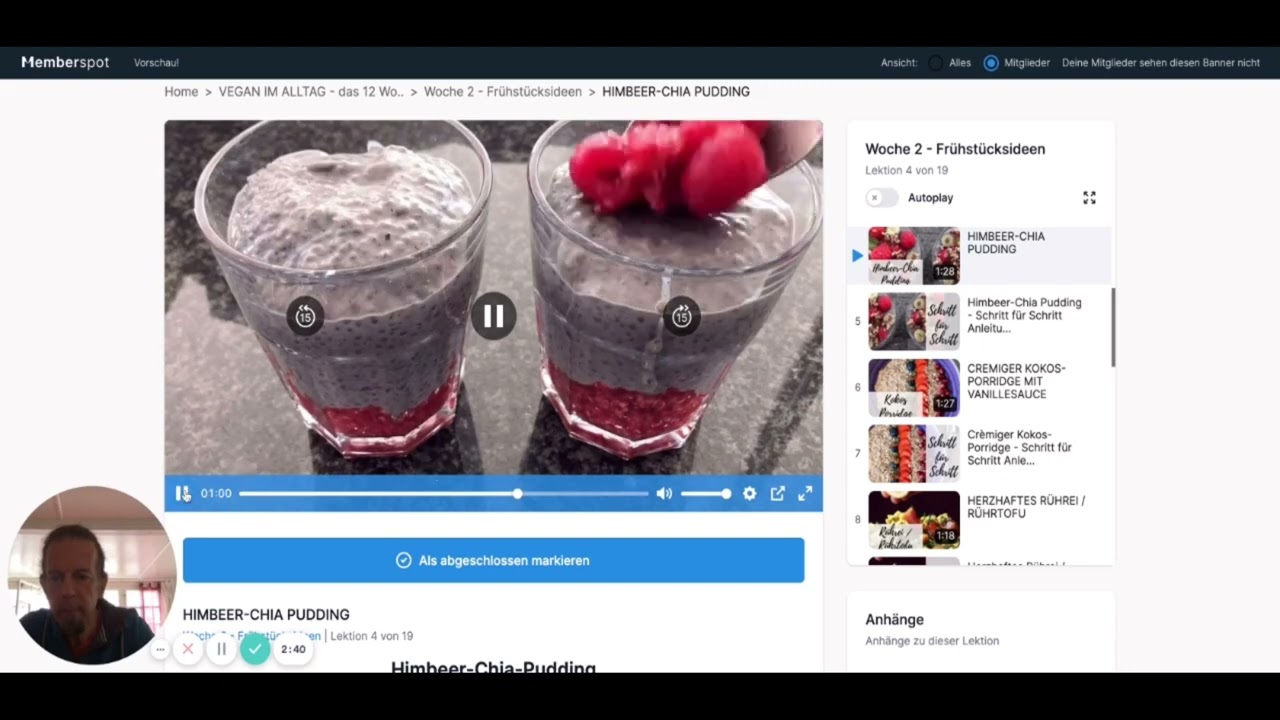Open Woche 2 - Frühstücksideen breadcrumb
This screenshot has width=1280, height=720.
point(503,91)
